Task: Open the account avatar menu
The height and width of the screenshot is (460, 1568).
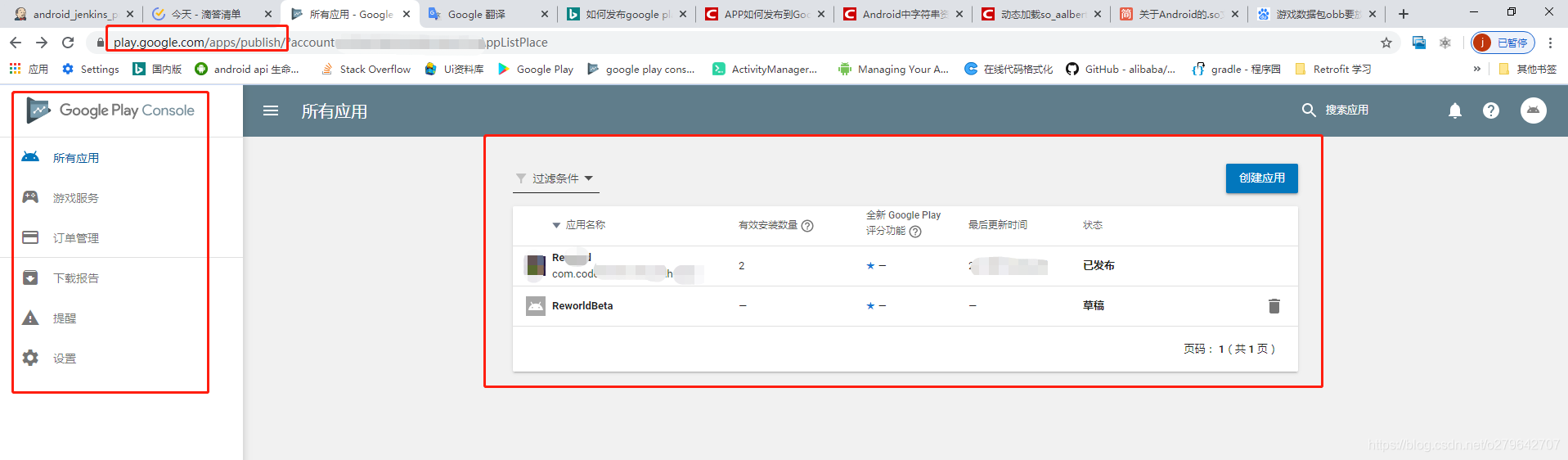Action: click(x=1534, y=110)
